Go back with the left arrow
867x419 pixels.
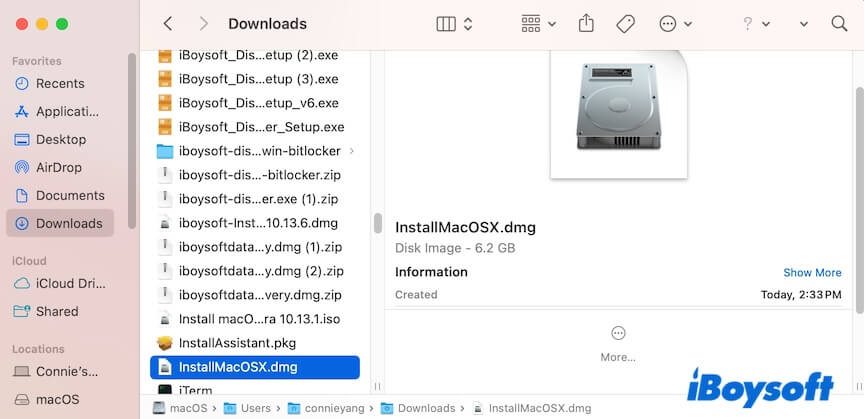(x=167, y=23)
